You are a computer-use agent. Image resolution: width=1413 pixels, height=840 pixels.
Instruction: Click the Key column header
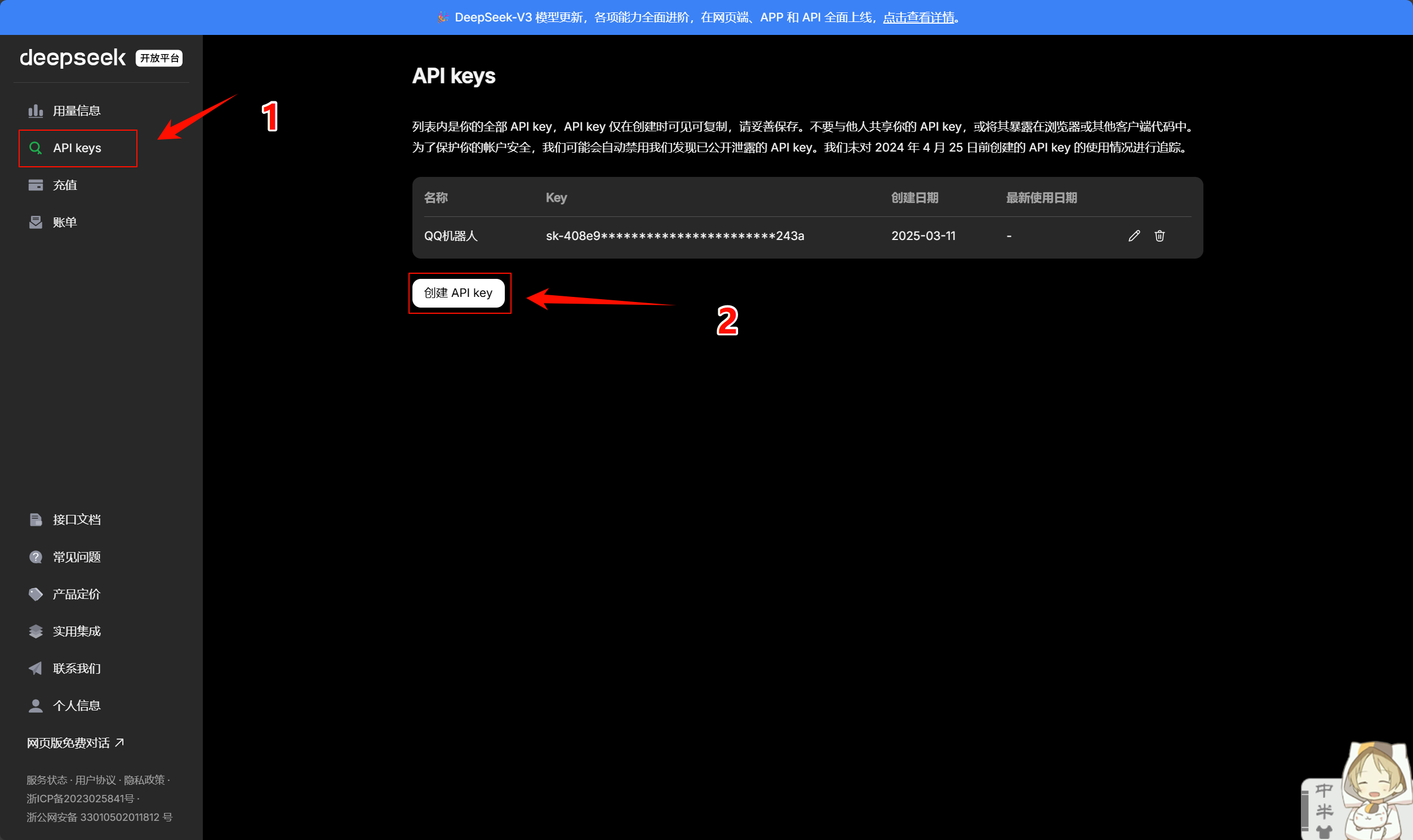pos(556,198)
